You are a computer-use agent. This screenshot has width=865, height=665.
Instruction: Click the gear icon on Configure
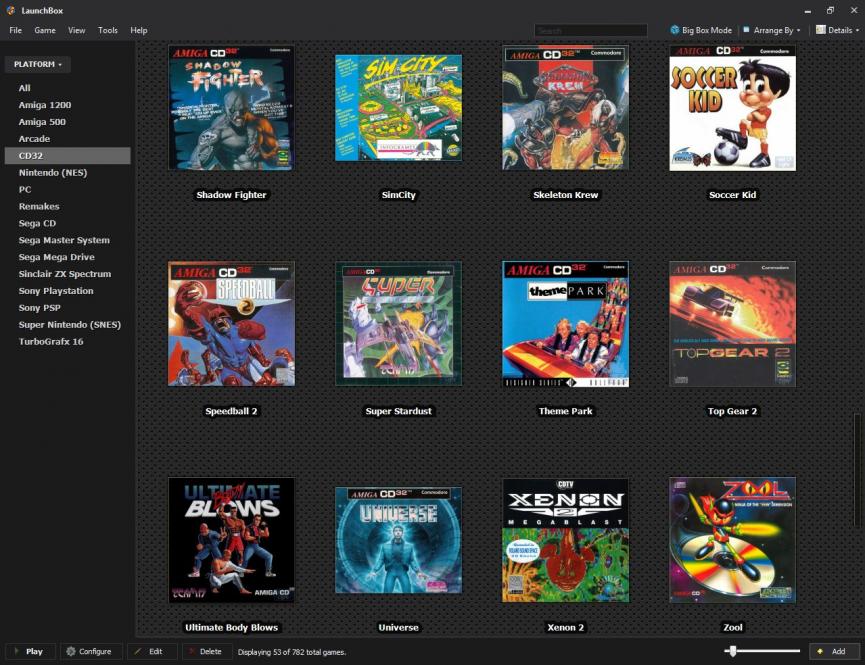[x=71, y=651]
